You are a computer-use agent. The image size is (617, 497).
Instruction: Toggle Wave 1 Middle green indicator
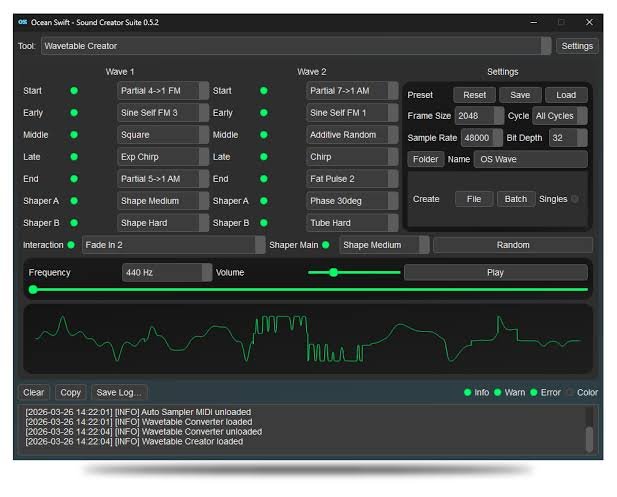74,135
